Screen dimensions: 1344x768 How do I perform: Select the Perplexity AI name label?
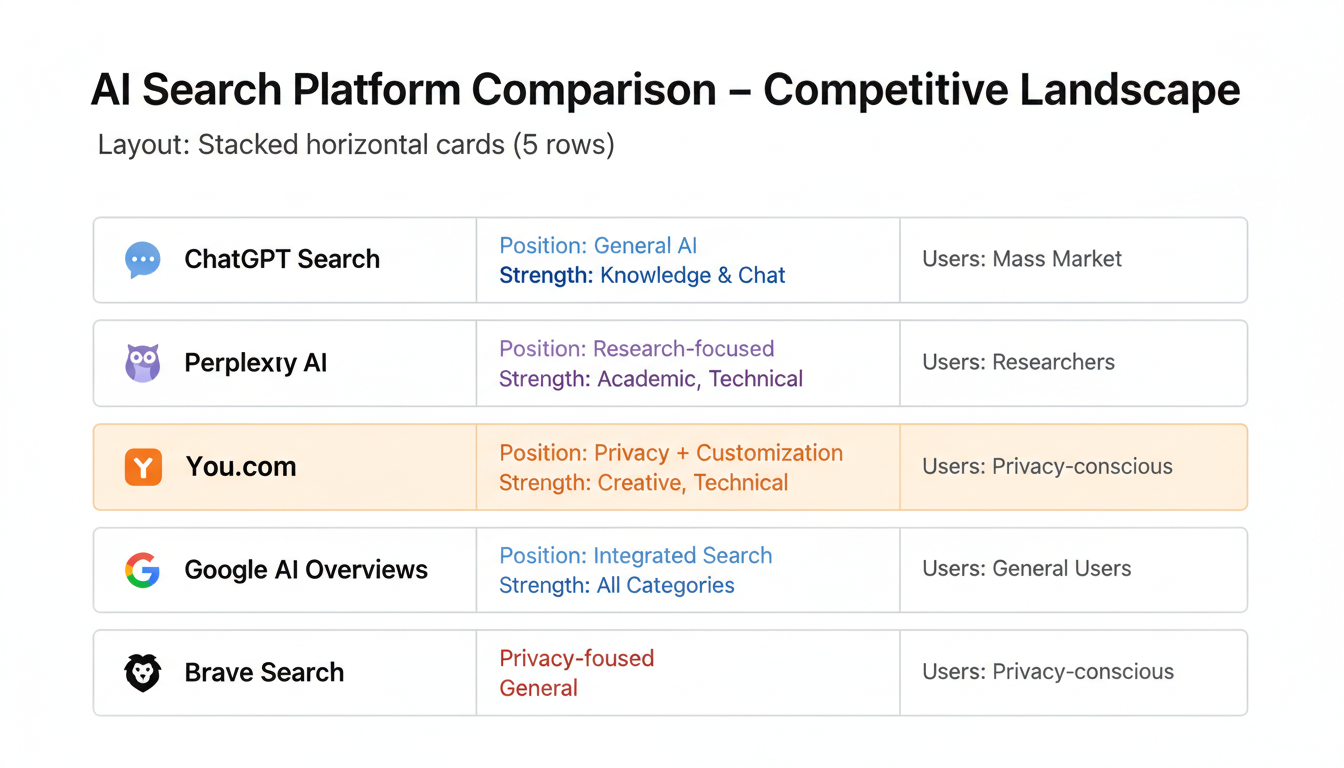click(256, 363)
